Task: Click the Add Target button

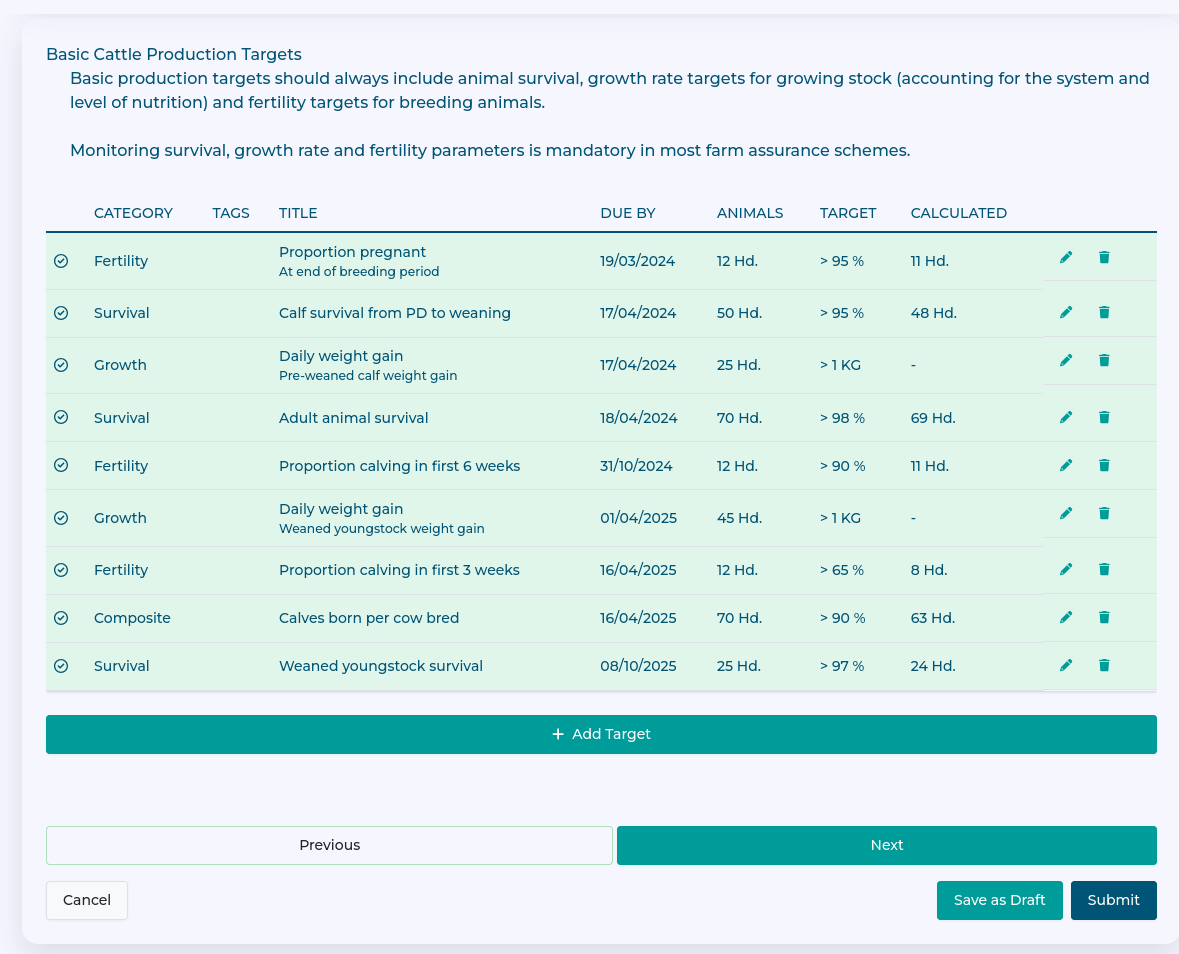Action: [601, 734]
